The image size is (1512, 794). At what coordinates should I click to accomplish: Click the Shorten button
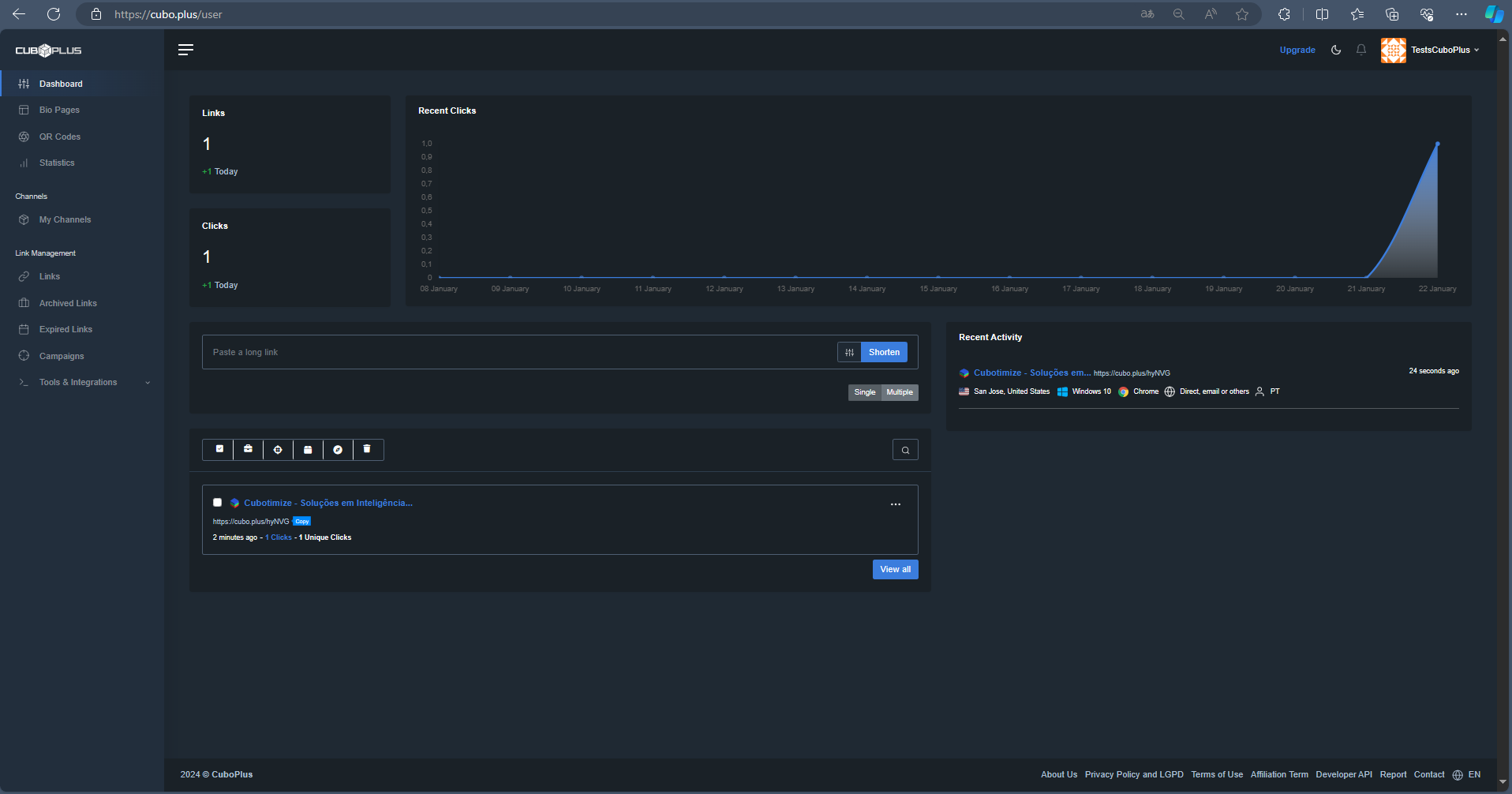[x=884, y=353]
